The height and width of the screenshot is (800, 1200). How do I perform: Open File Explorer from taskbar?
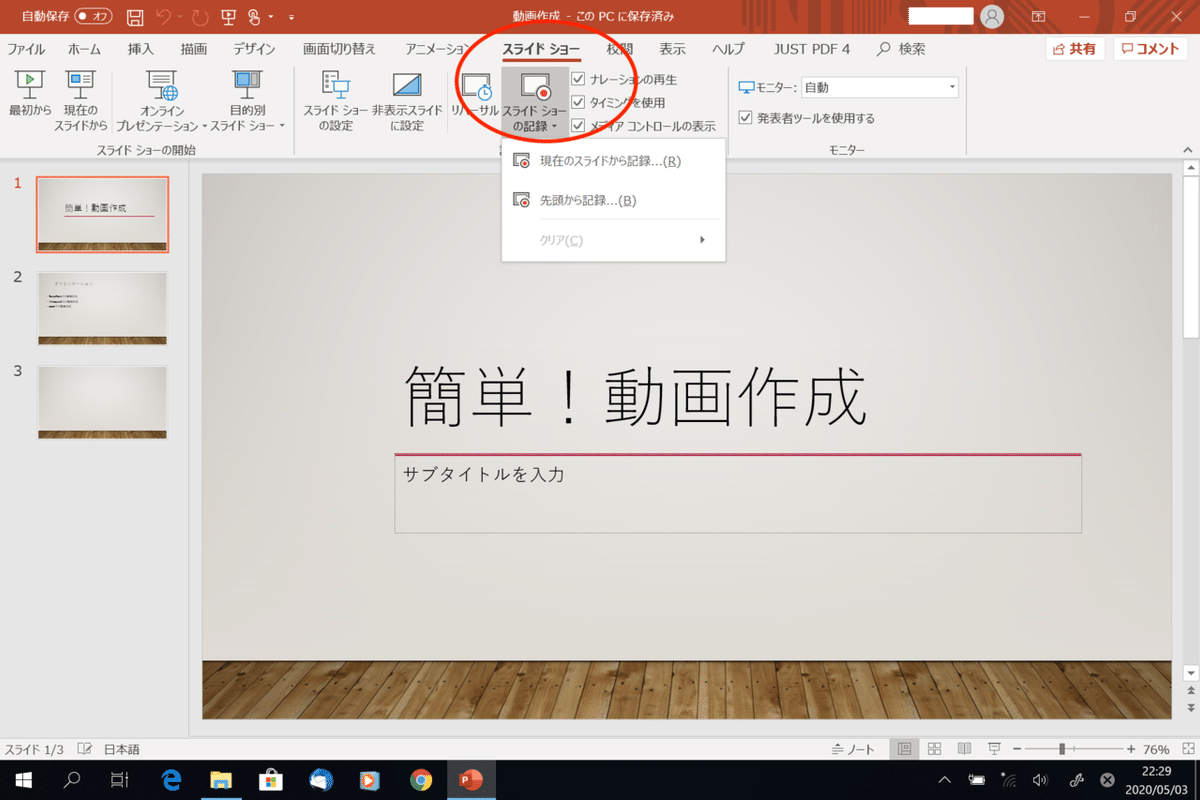[220, 780]
